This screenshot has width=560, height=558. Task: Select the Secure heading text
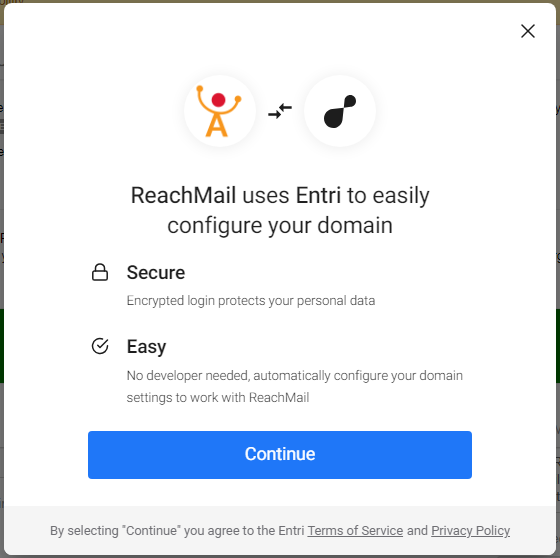pyautogui.click(x=156, y=273)
